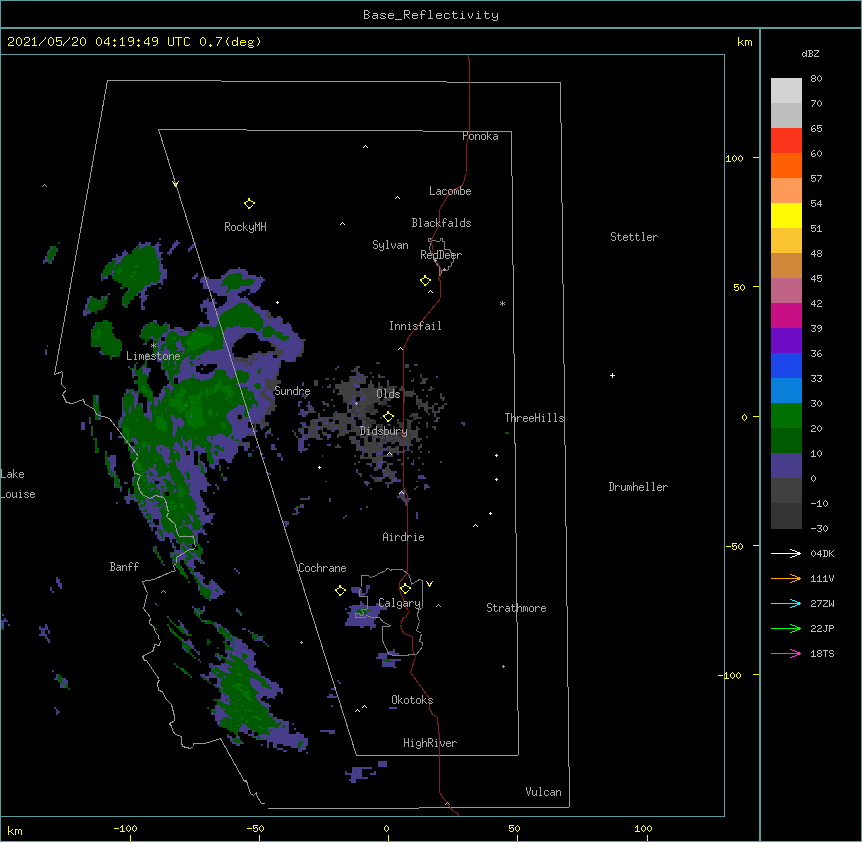This screenshot has width=862, height=842.
Task: Click the 80 value on dBZ scale
Action: click(816, 79)
